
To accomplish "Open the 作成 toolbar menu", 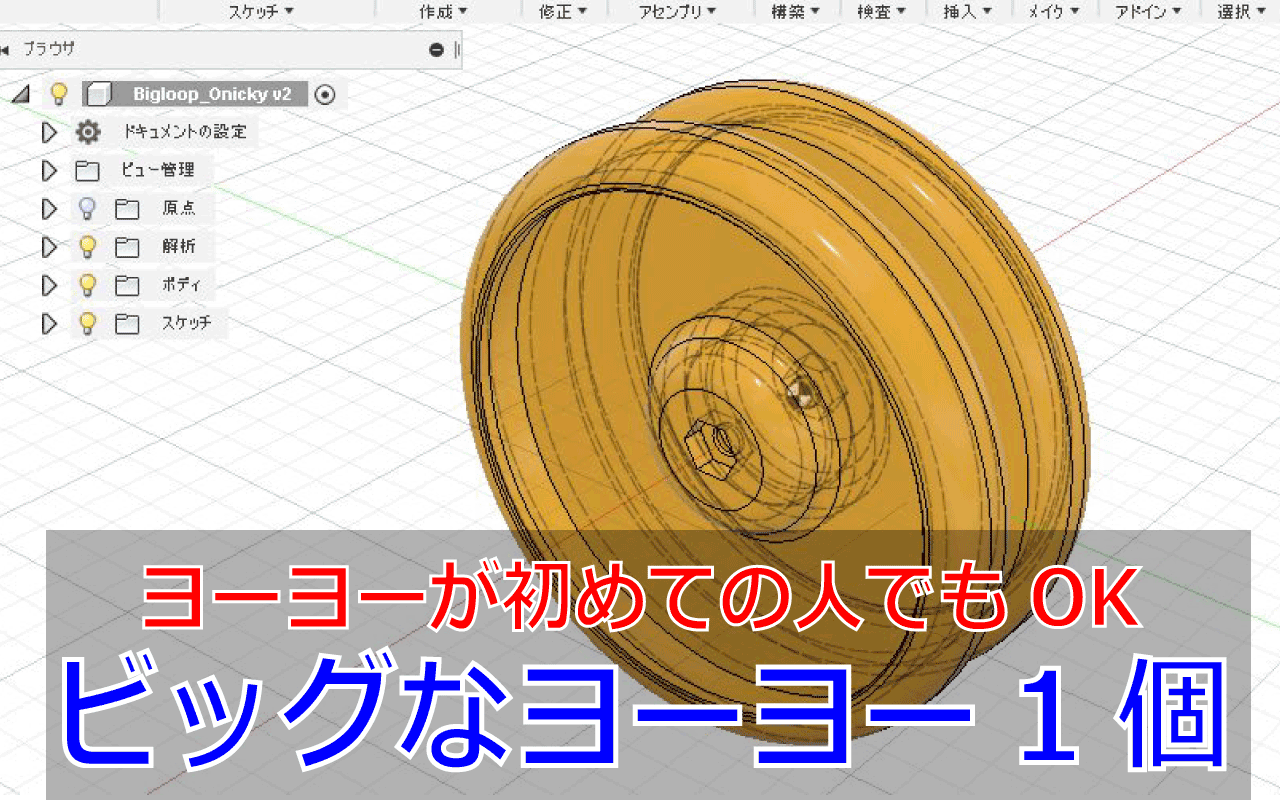I will click(x=443, y=11).
